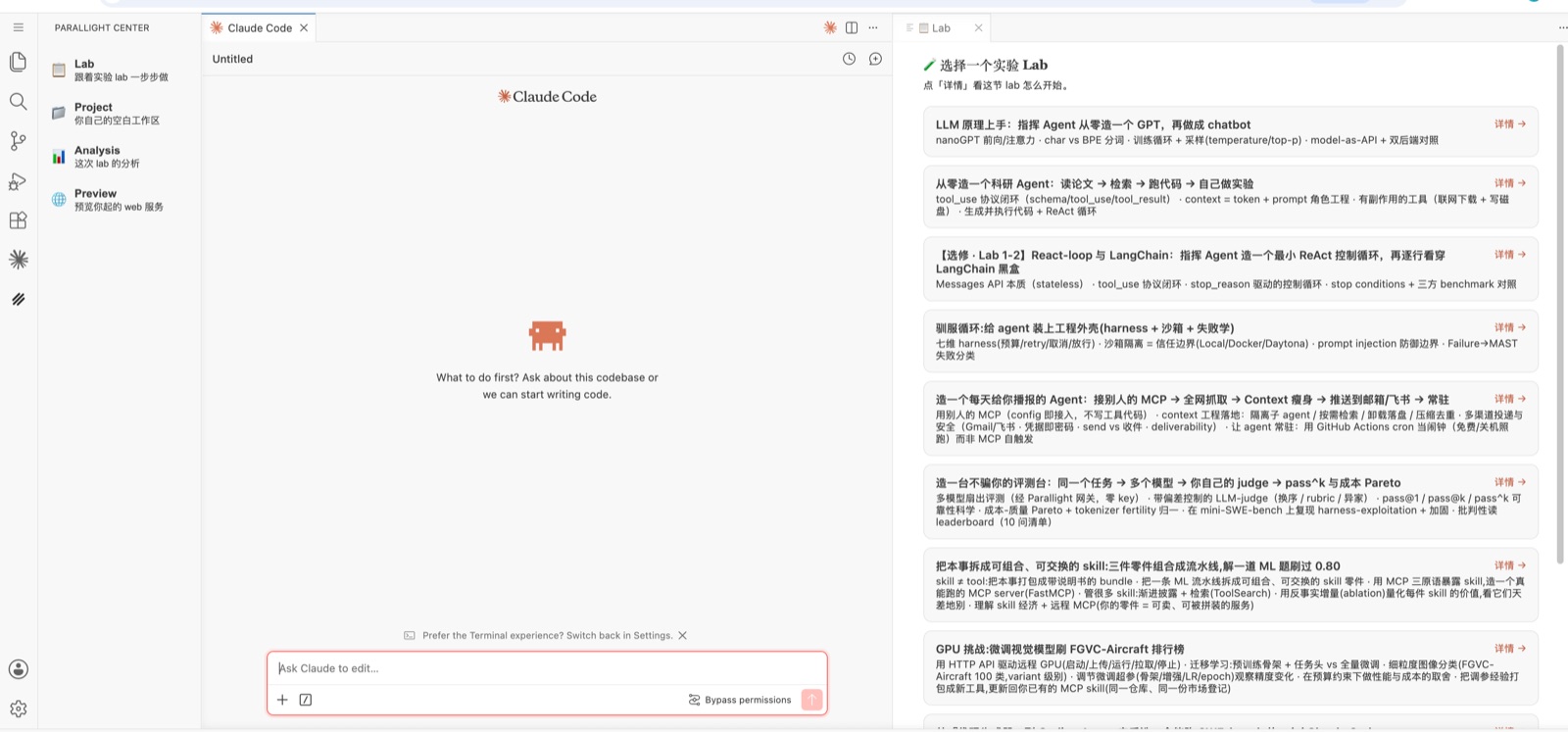Open the Run and Debug icon

pyautogui.click(x=18, y=181)
